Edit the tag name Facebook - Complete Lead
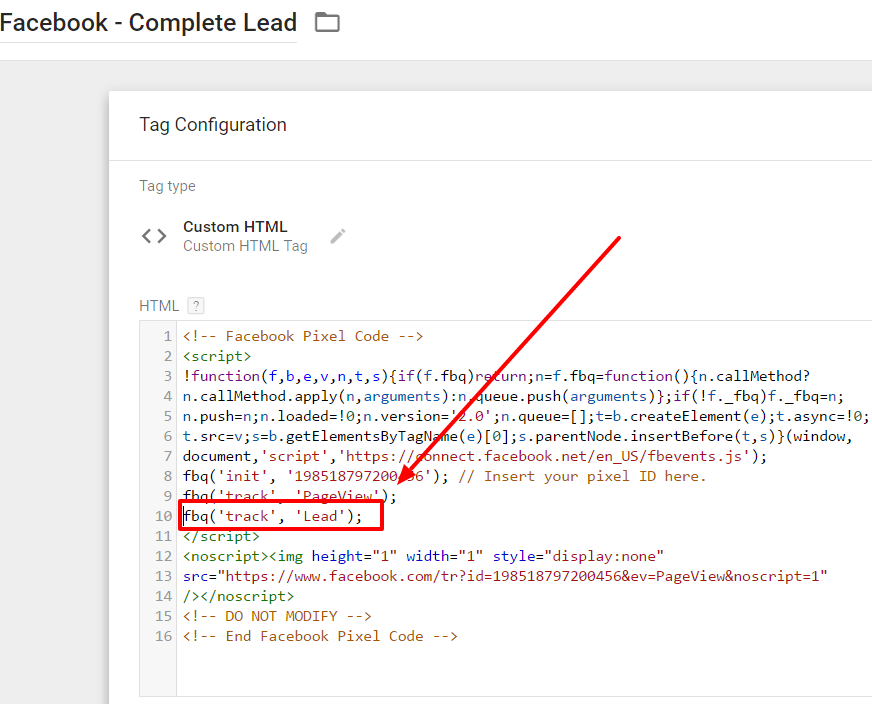This screenshot has width=872, height=704. (x=148, y=23)
